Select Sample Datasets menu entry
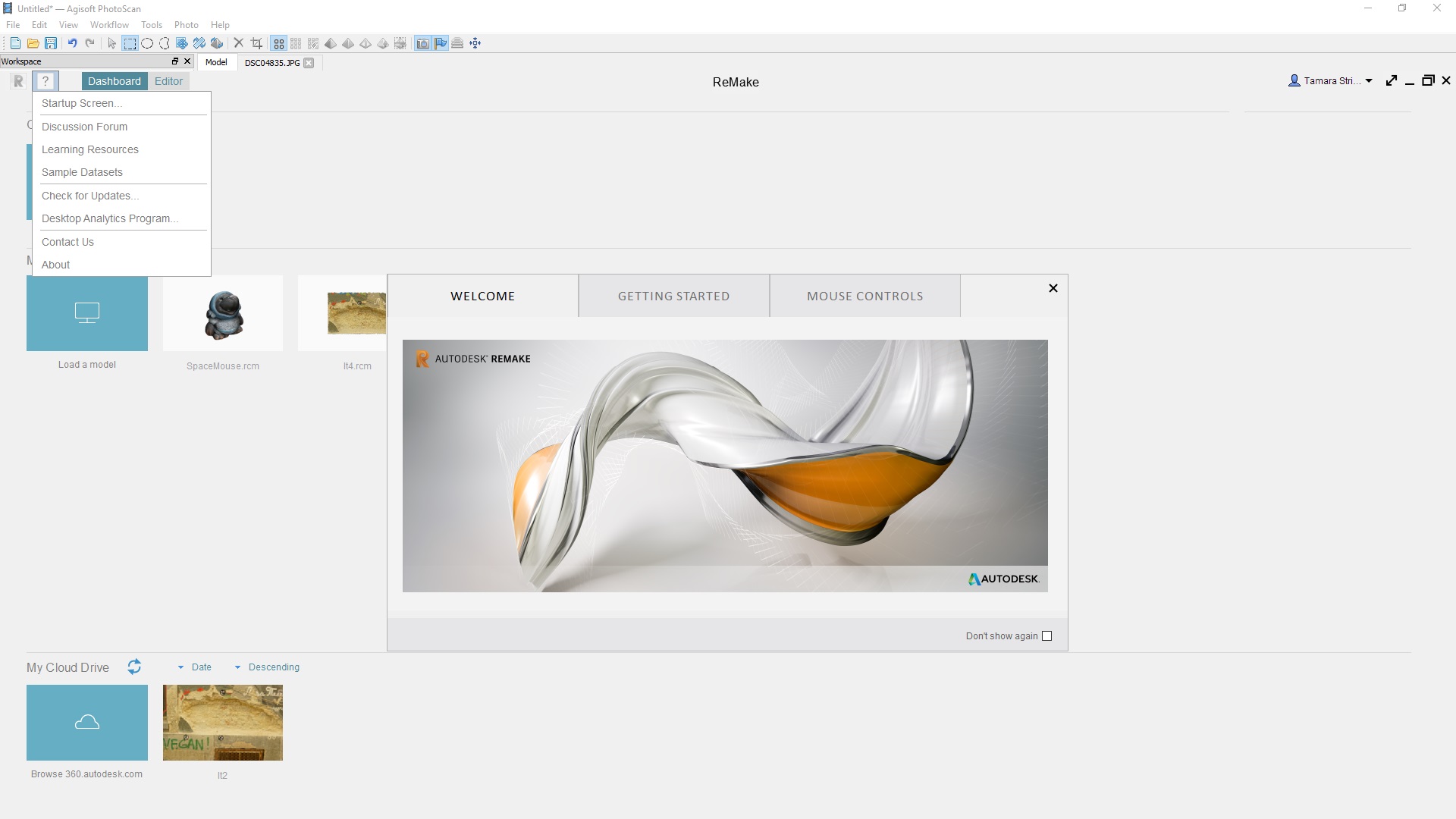The width and height of the screenshot is (1456, 819). coord(121,172)
